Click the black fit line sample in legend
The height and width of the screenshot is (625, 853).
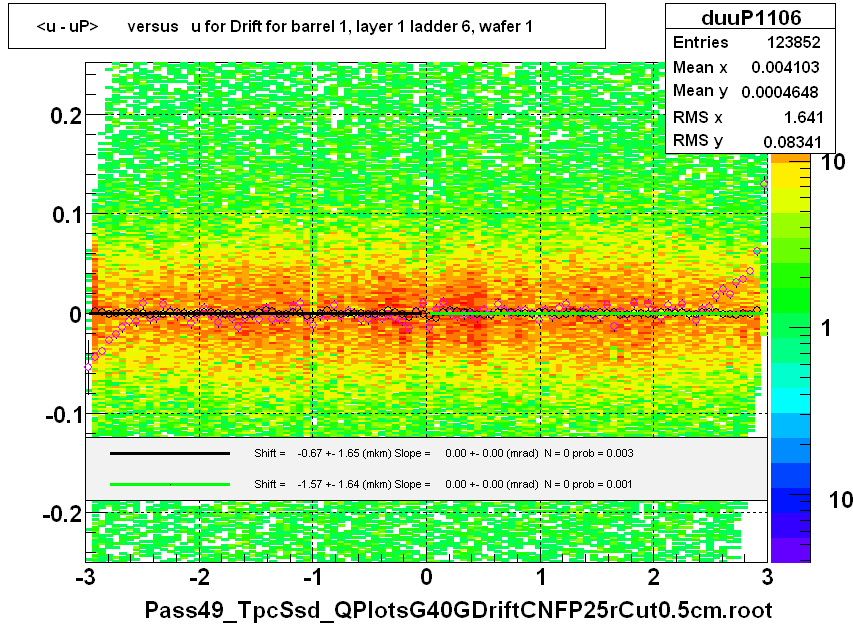pyautogui.click(x=170, y=453)
